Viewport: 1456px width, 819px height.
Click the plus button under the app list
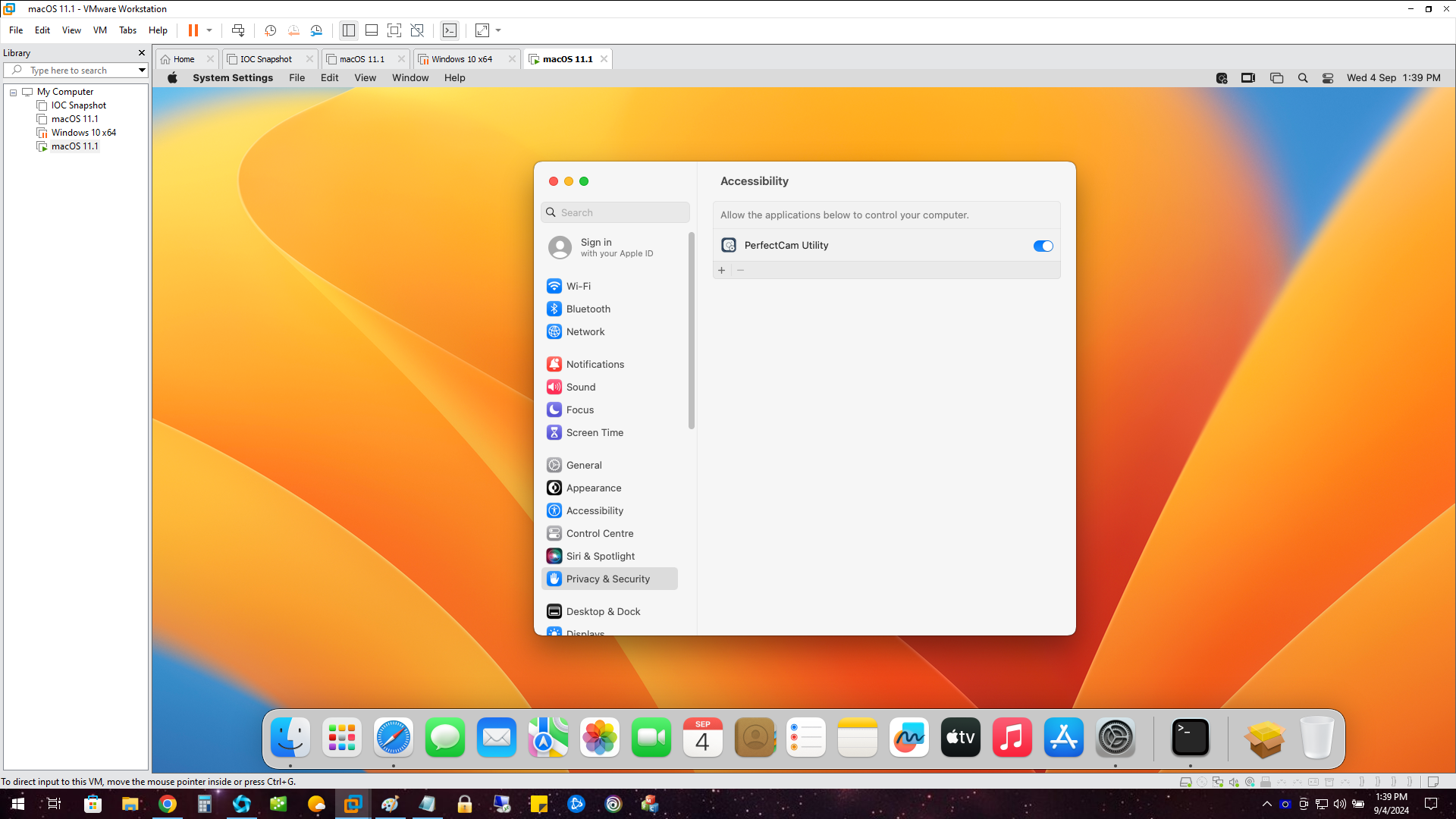(x=721, y=270)
